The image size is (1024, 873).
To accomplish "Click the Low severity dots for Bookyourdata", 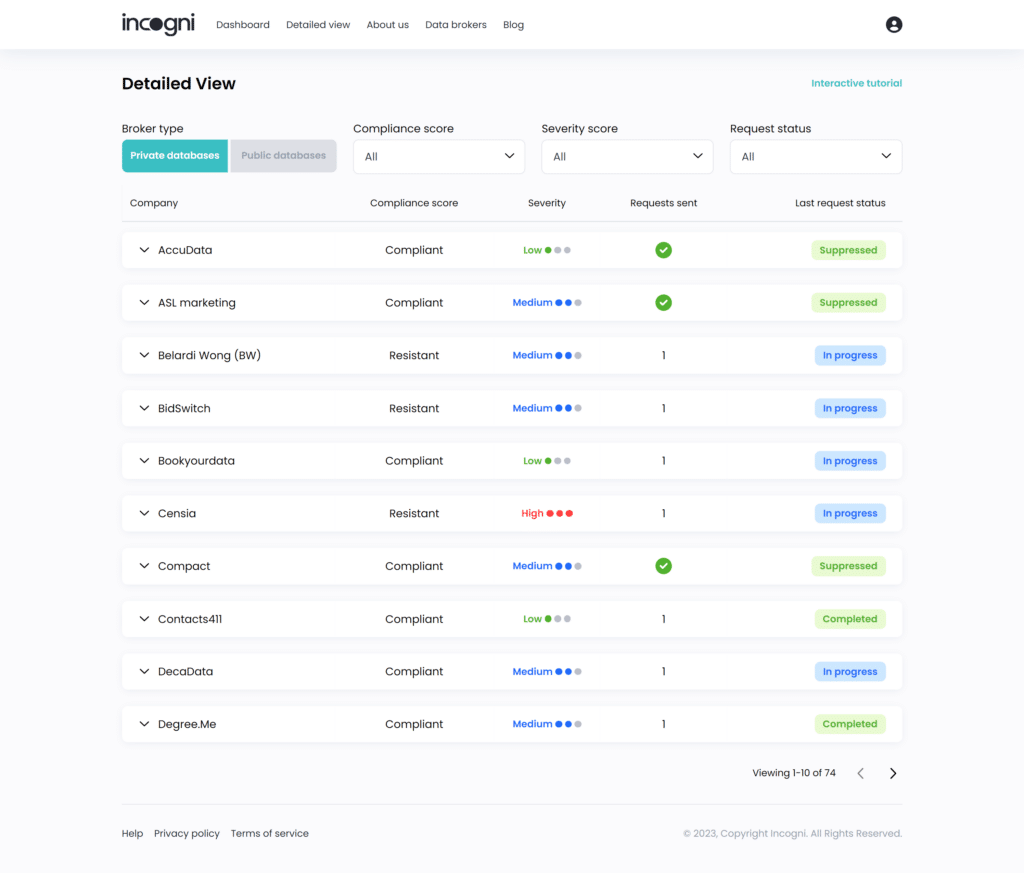I will [558, 461].
